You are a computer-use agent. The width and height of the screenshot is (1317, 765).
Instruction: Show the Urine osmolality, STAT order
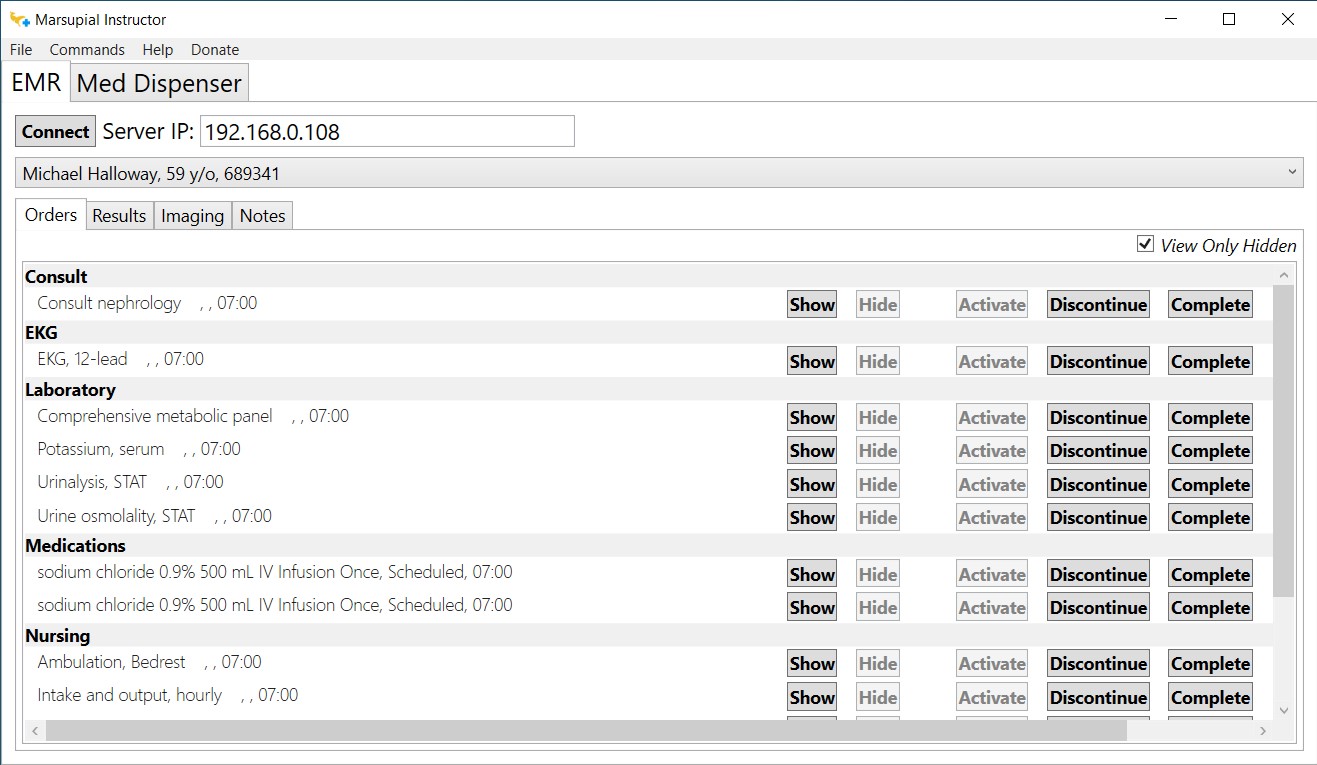[x=812, y=517]
